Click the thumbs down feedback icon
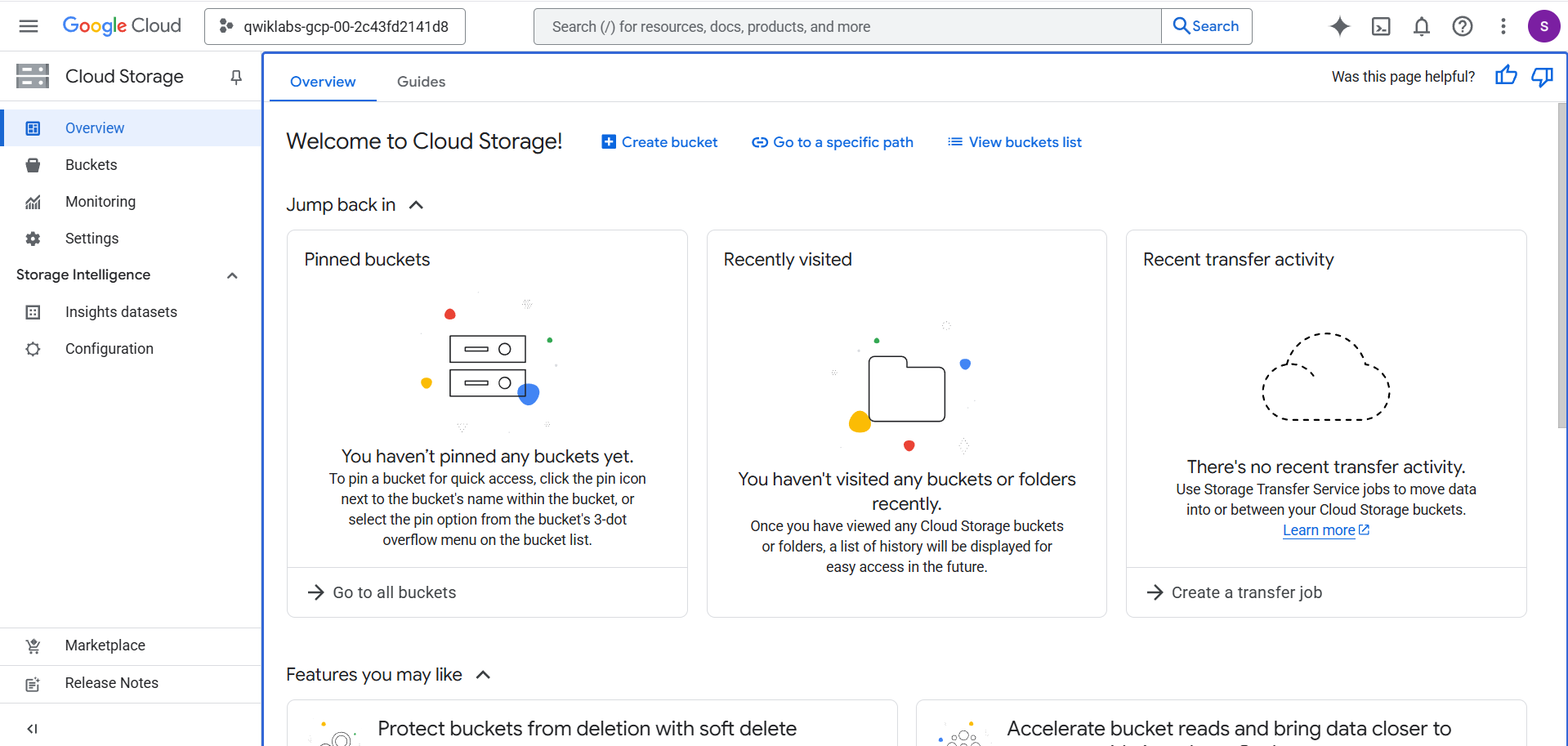Image resolution: width=1568 pixels, height=746 pixels. click(1542, 76)
